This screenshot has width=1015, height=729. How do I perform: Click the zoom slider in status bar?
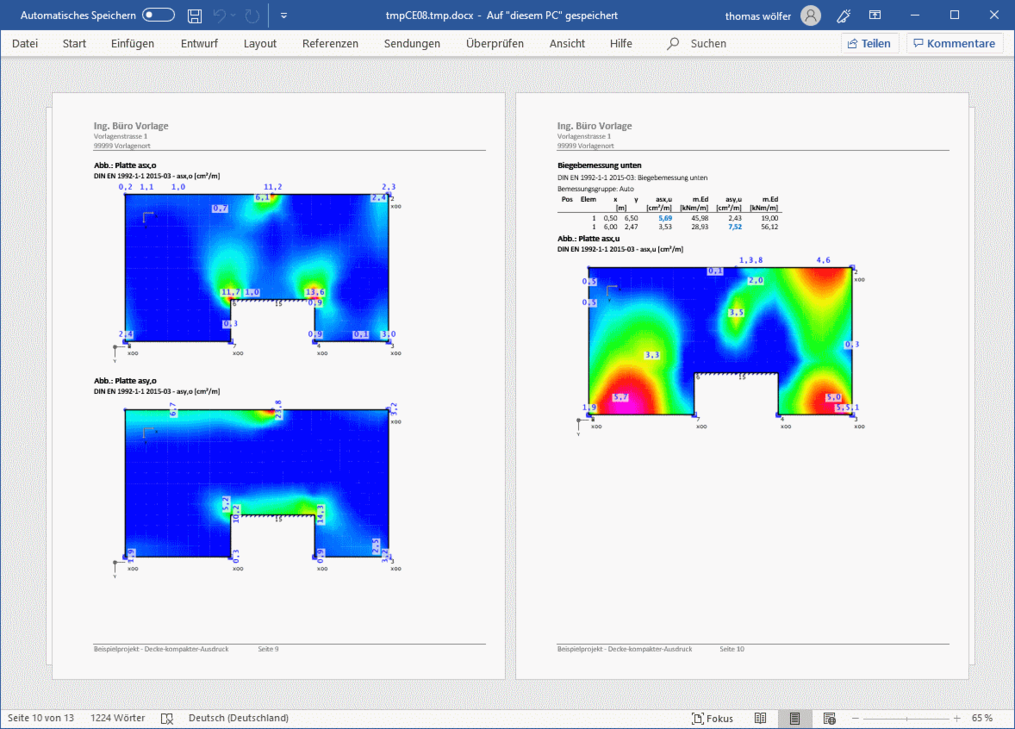[x=906, y=718]
